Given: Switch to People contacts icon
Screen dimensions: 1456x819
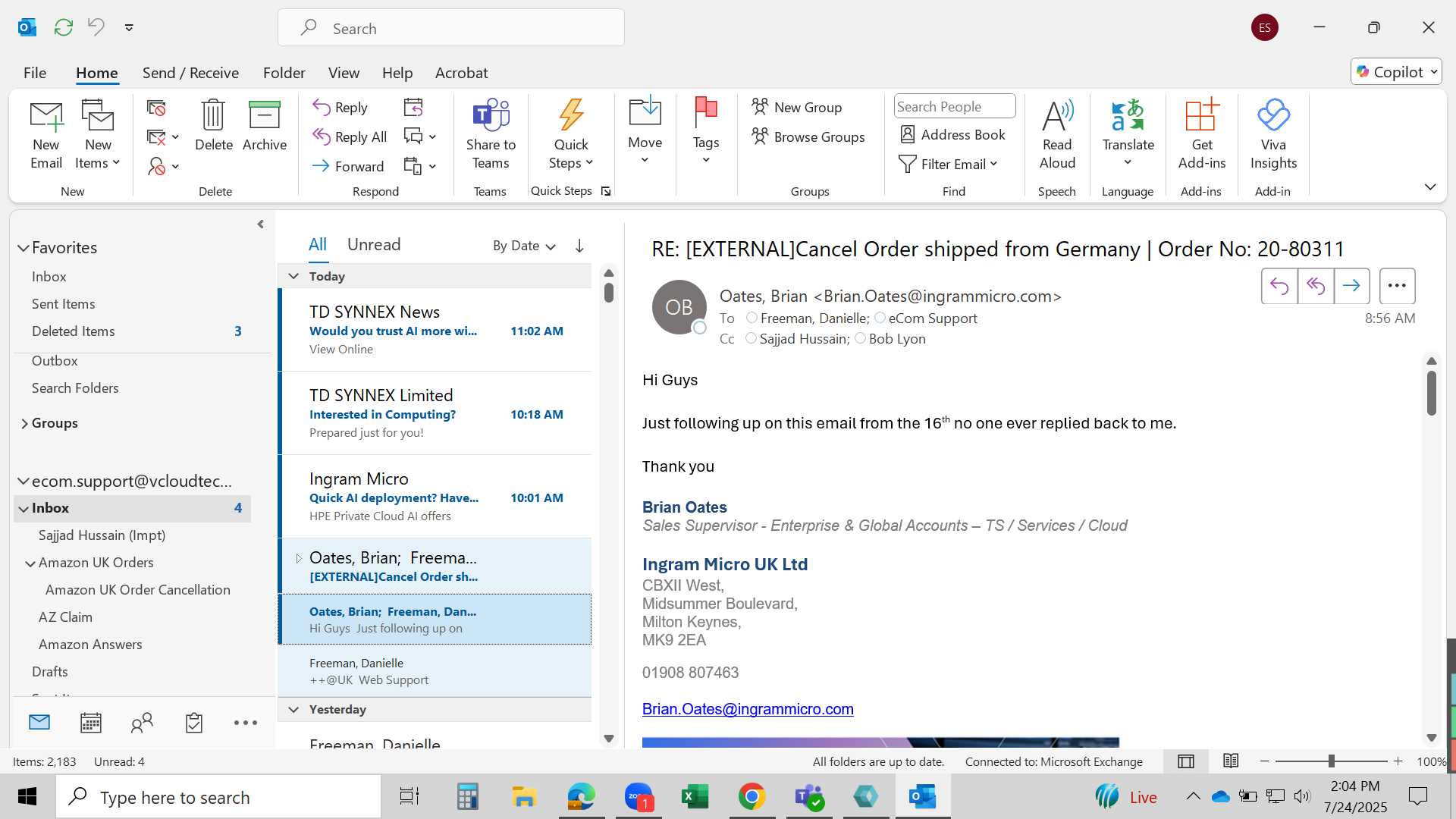Looking at the screenshot, I should pos(142,723).
